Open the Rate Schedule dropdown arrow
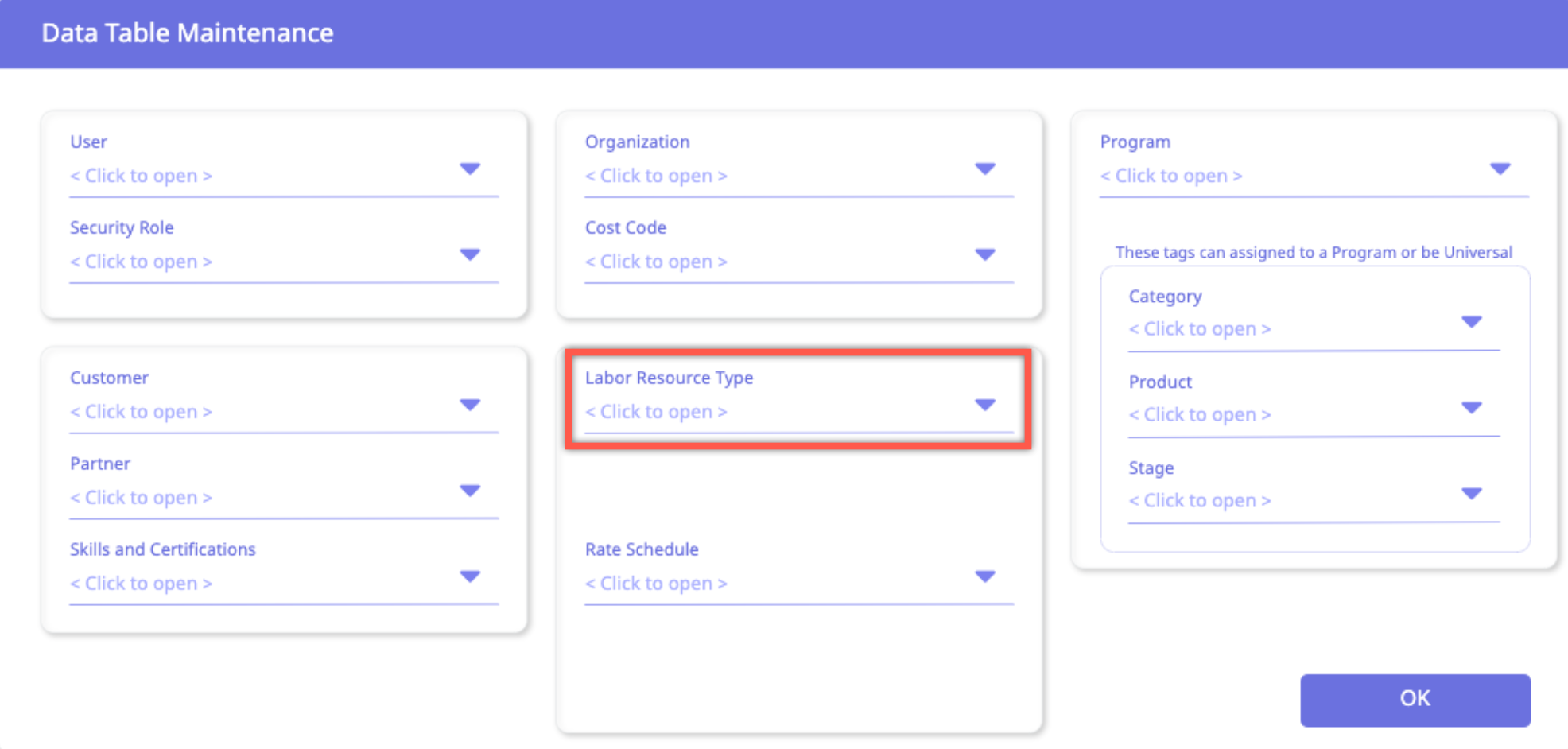Viewport: 1568px width, 749px height. pyautogui.click(x=985, y=576)
